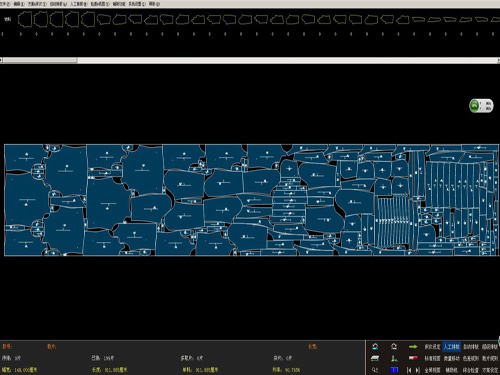Click the white and red bar icon
The width and height of the screenshot is (500, 375).
[x=413, y=358]
